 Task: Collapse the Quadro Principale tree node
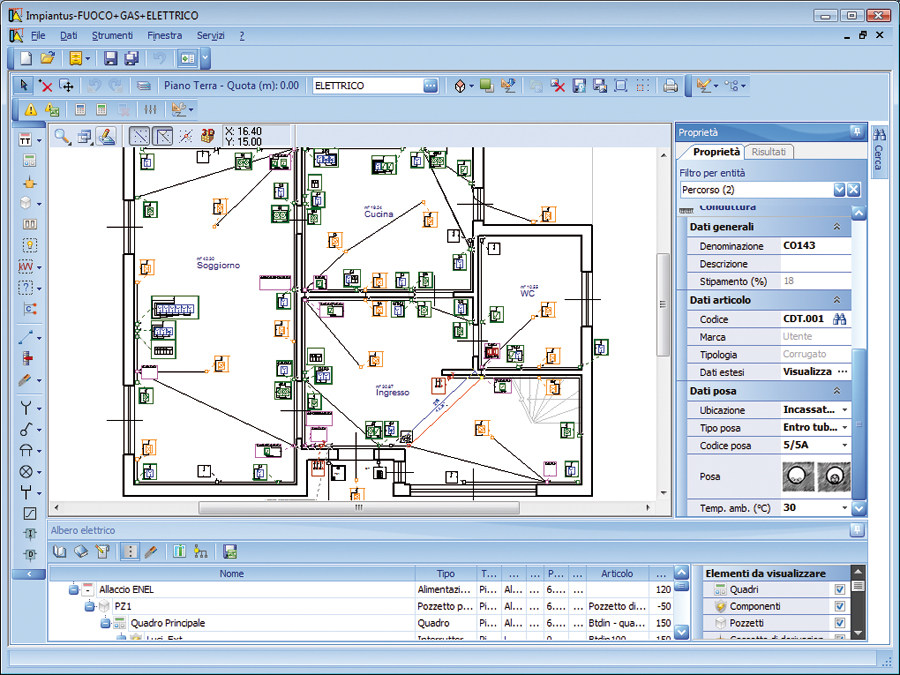105,623
